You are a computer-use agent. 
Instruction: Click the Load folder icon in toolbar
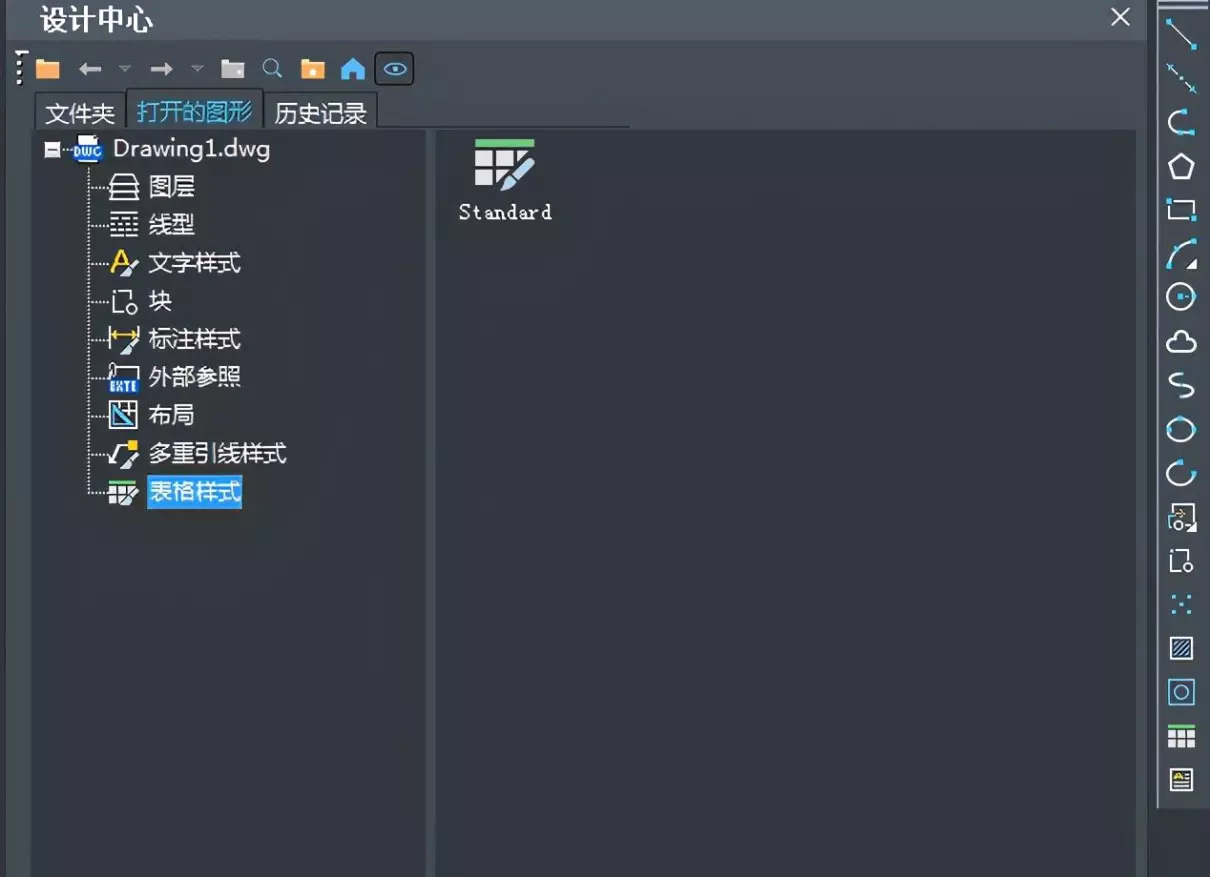(x=48, y=69)
